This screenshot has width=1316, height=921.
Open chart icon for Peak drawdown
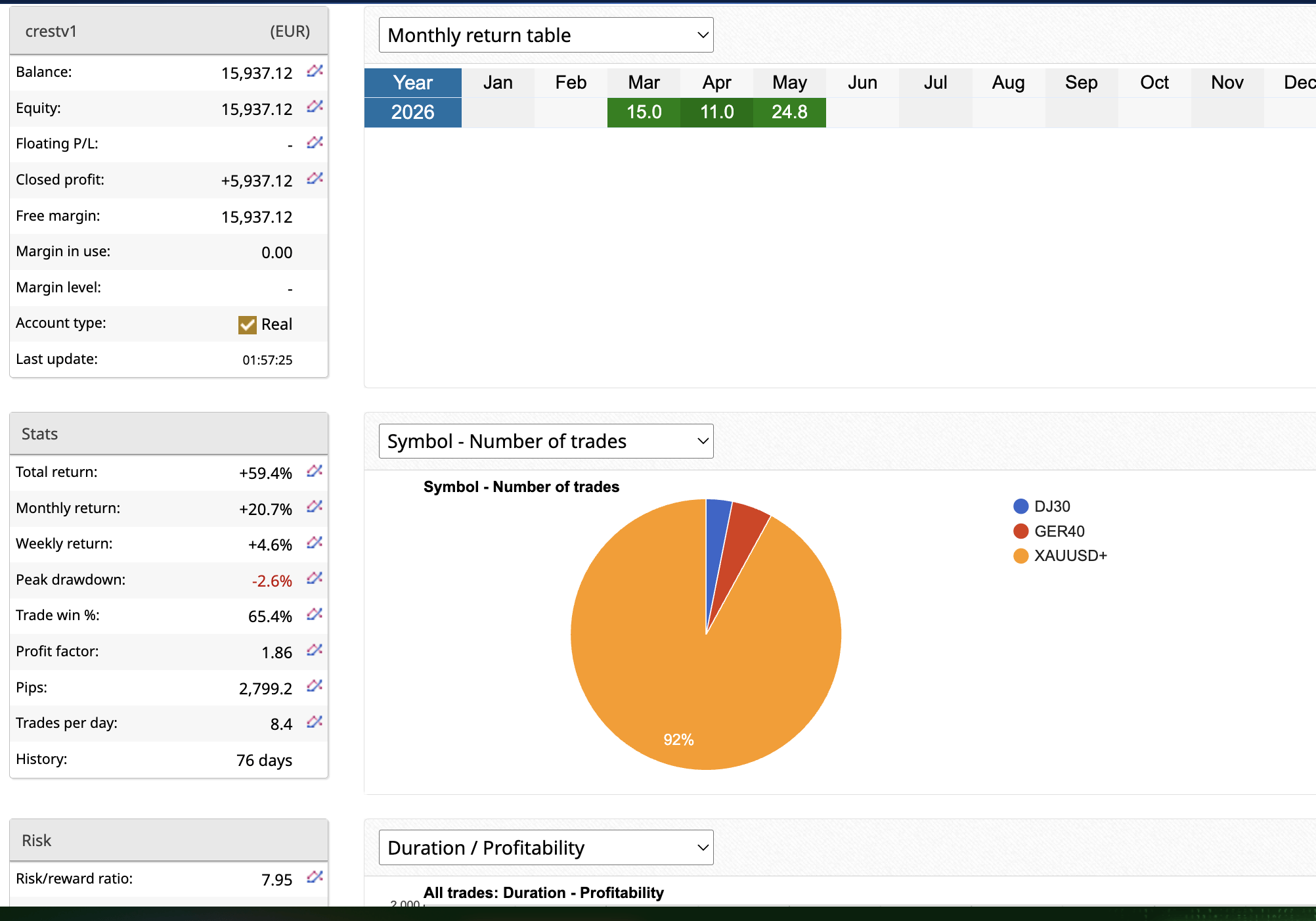[x=315, y=578]
